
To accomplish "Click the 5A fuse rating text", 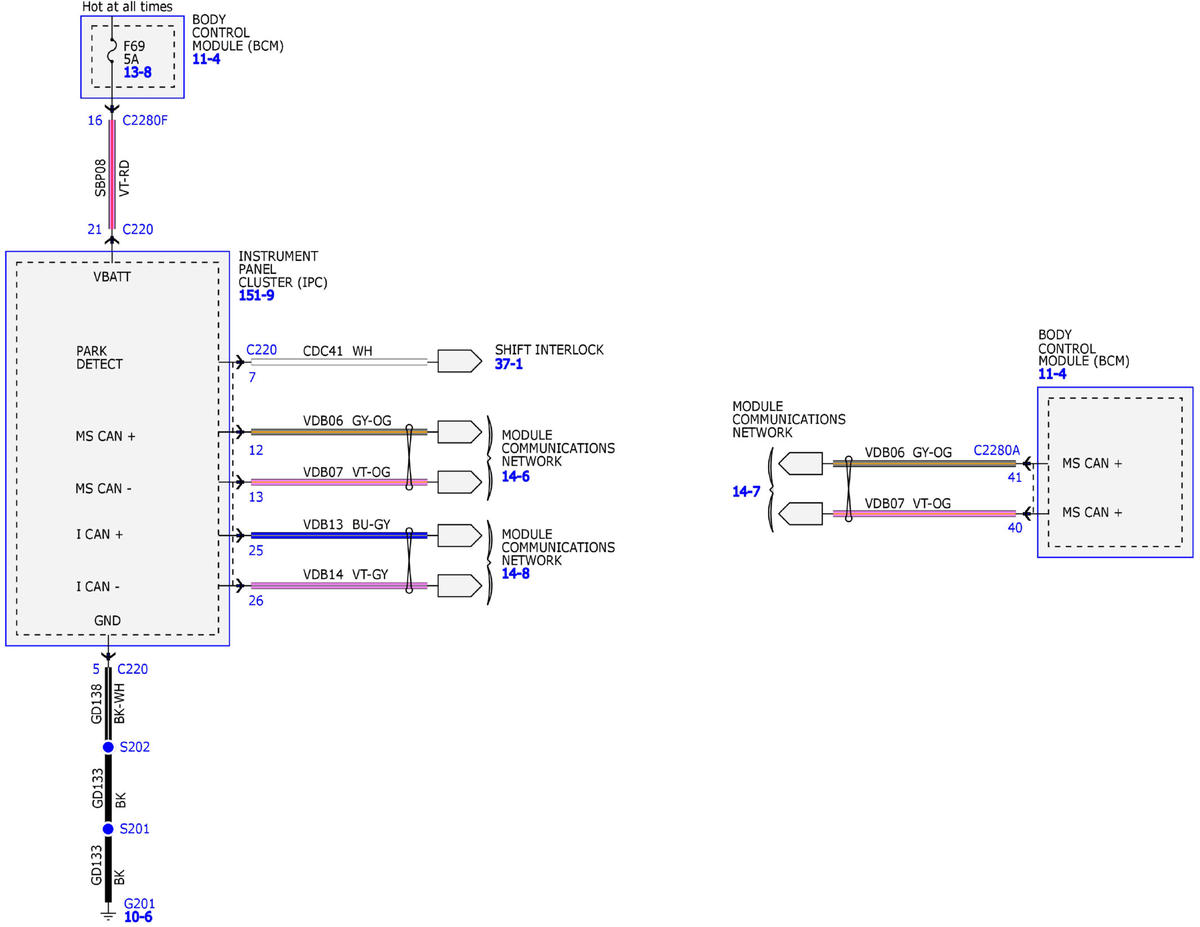I will coord(131,59).
